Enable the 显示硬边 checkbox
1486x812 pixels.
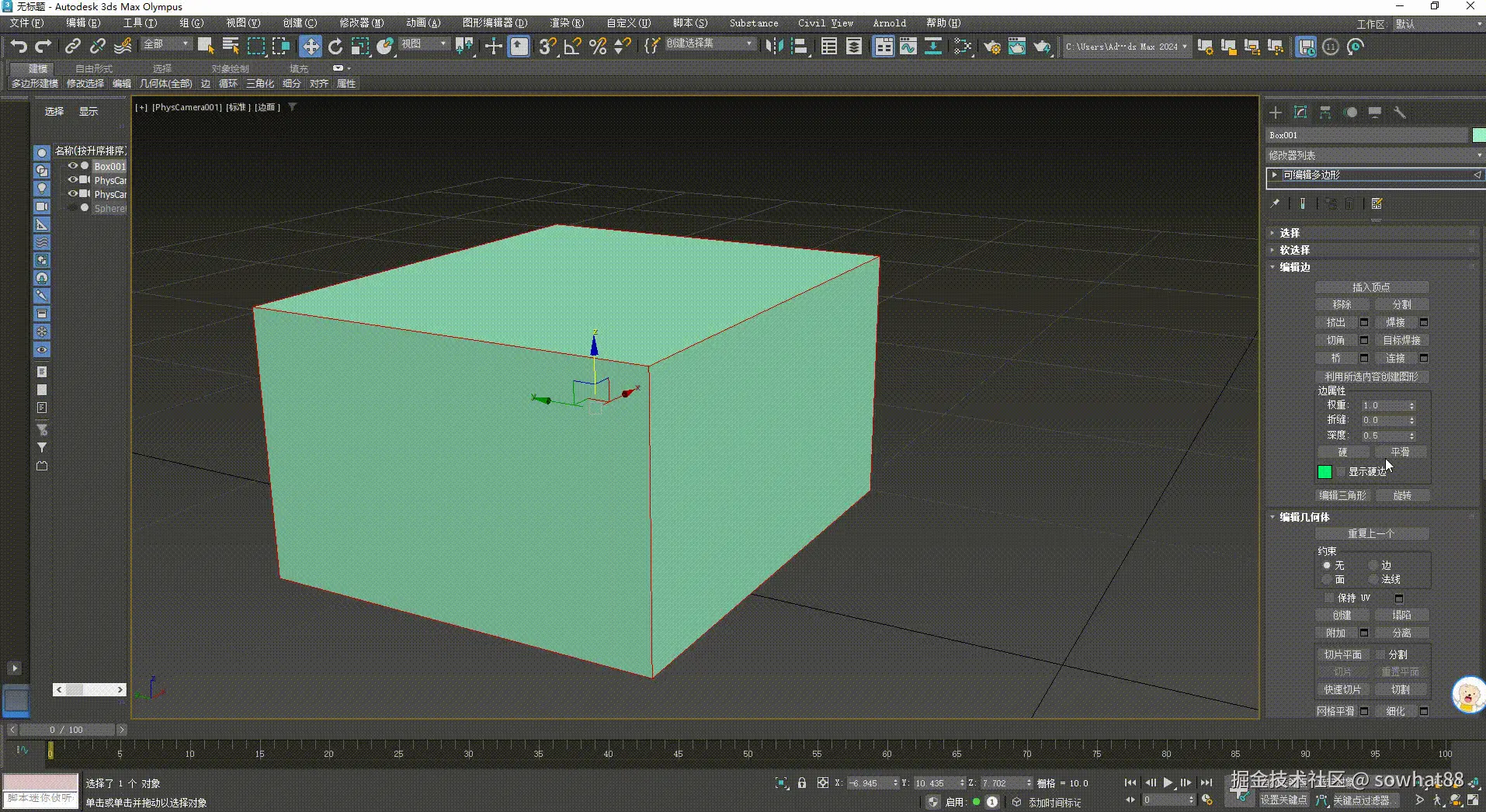click(1341, 472)
